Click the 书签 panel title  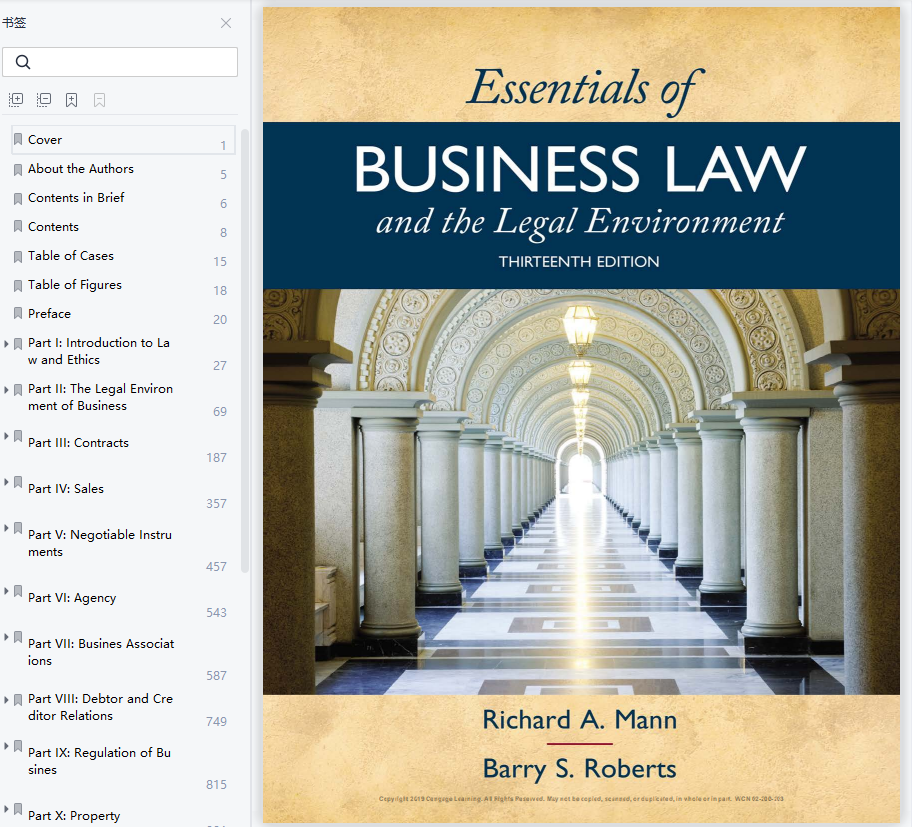[x=14, y=23]
